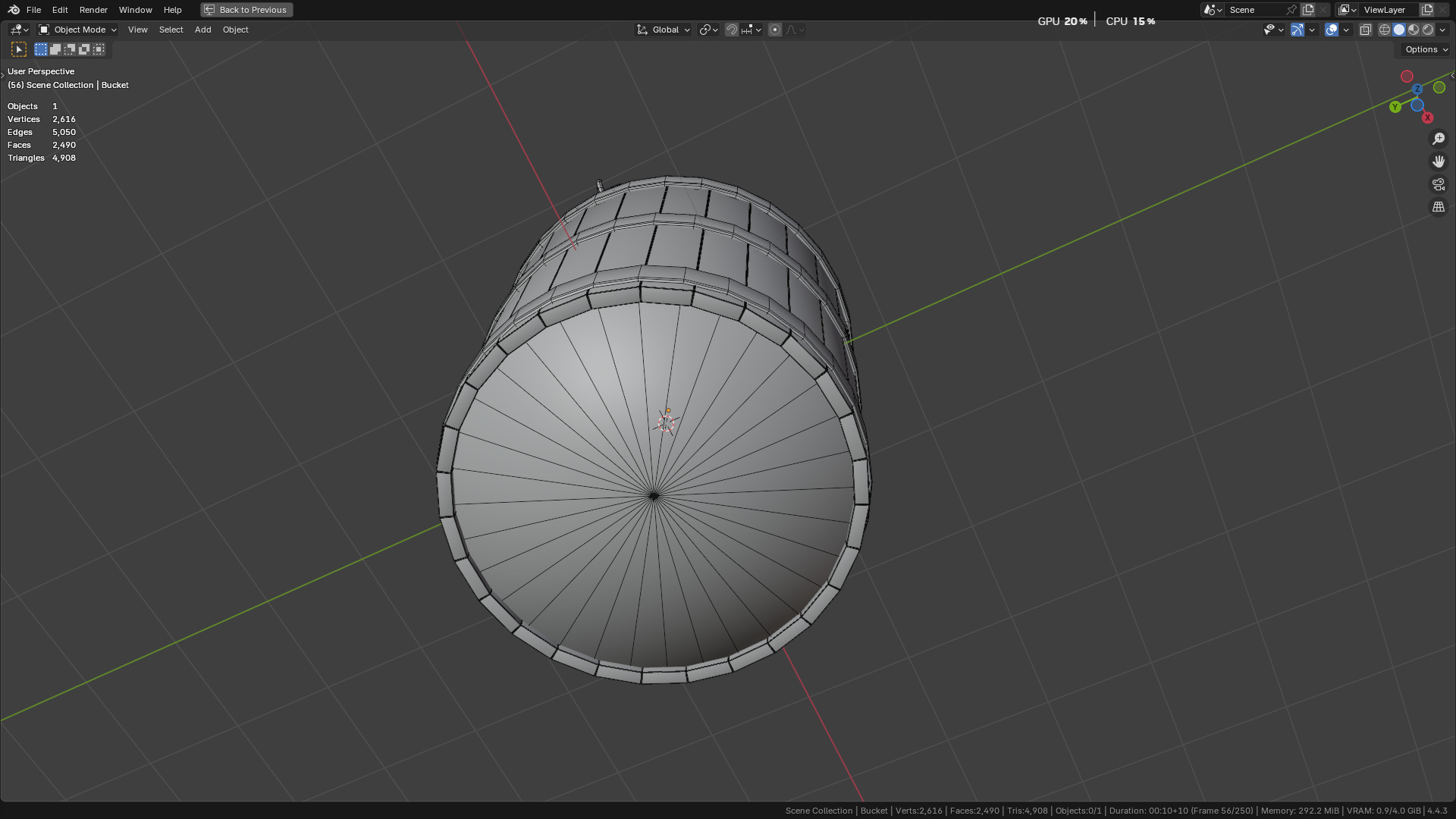Screen dimensions: 1456x819
Task: Toggle the camera view icon
Action: pos(1439,184)
